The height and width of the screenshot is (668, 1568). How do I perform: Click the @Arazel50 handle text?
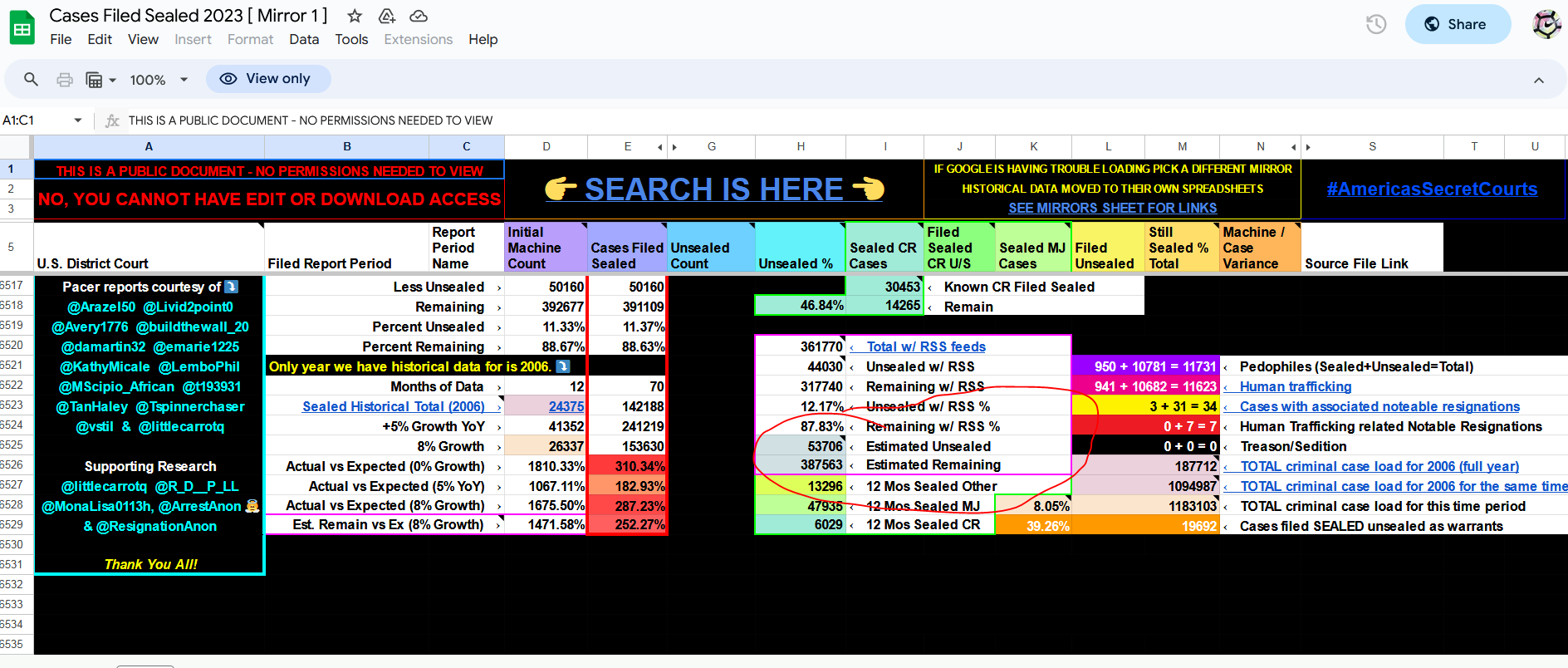(x=101, y=307)
